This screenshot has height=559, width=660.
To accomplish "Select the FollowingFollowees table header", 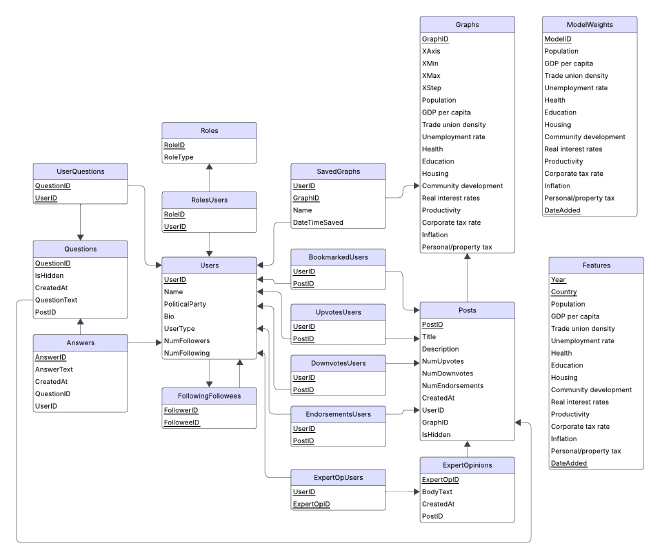I will 208,395.
